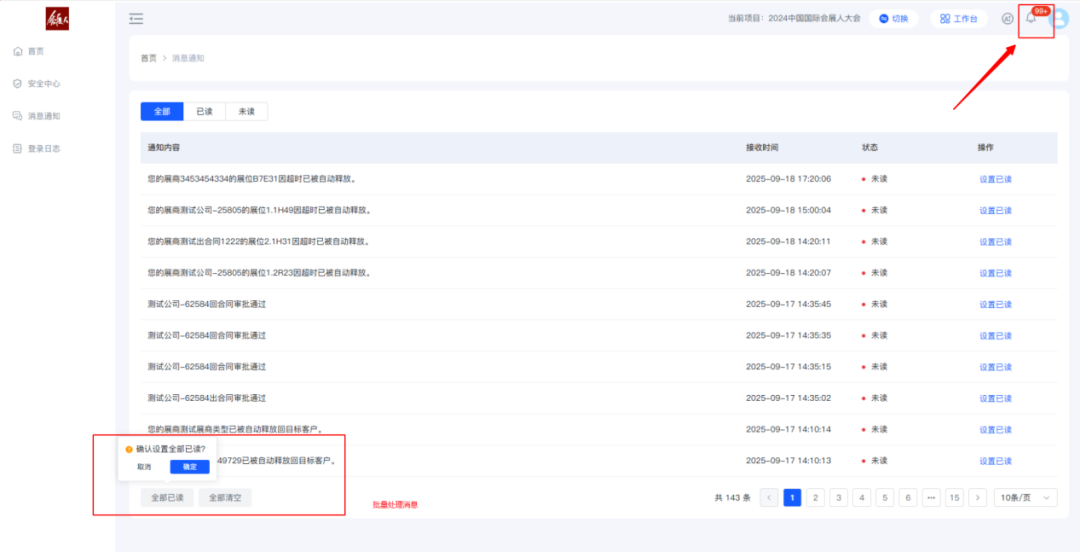The height and width of the screenshot is (552, 1080).
Task: Click the 切换 project switch button
Action: pos(893,19)
